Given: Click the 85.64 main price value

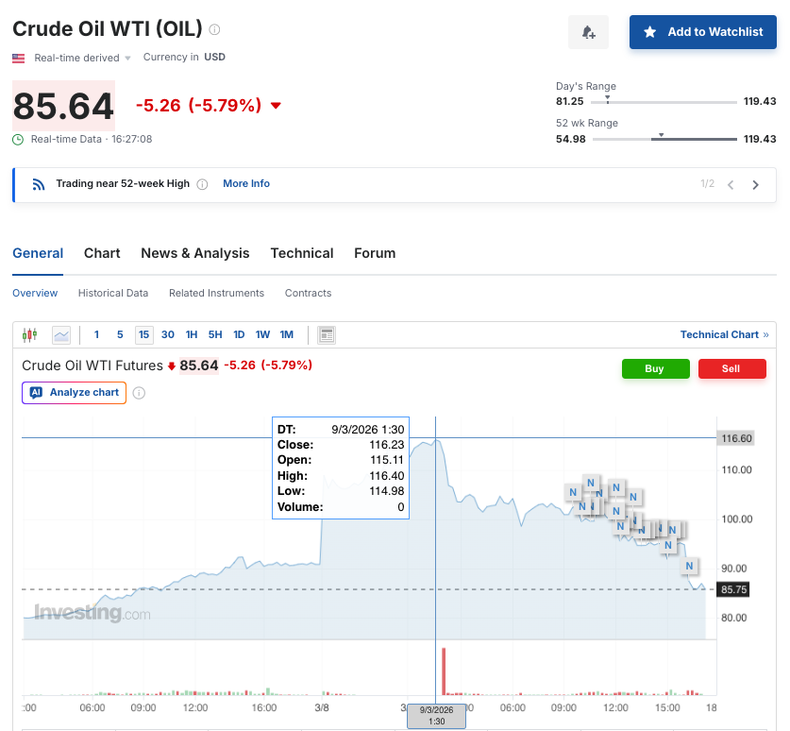Looking at the screenshot, I should (x=63, y=106).
